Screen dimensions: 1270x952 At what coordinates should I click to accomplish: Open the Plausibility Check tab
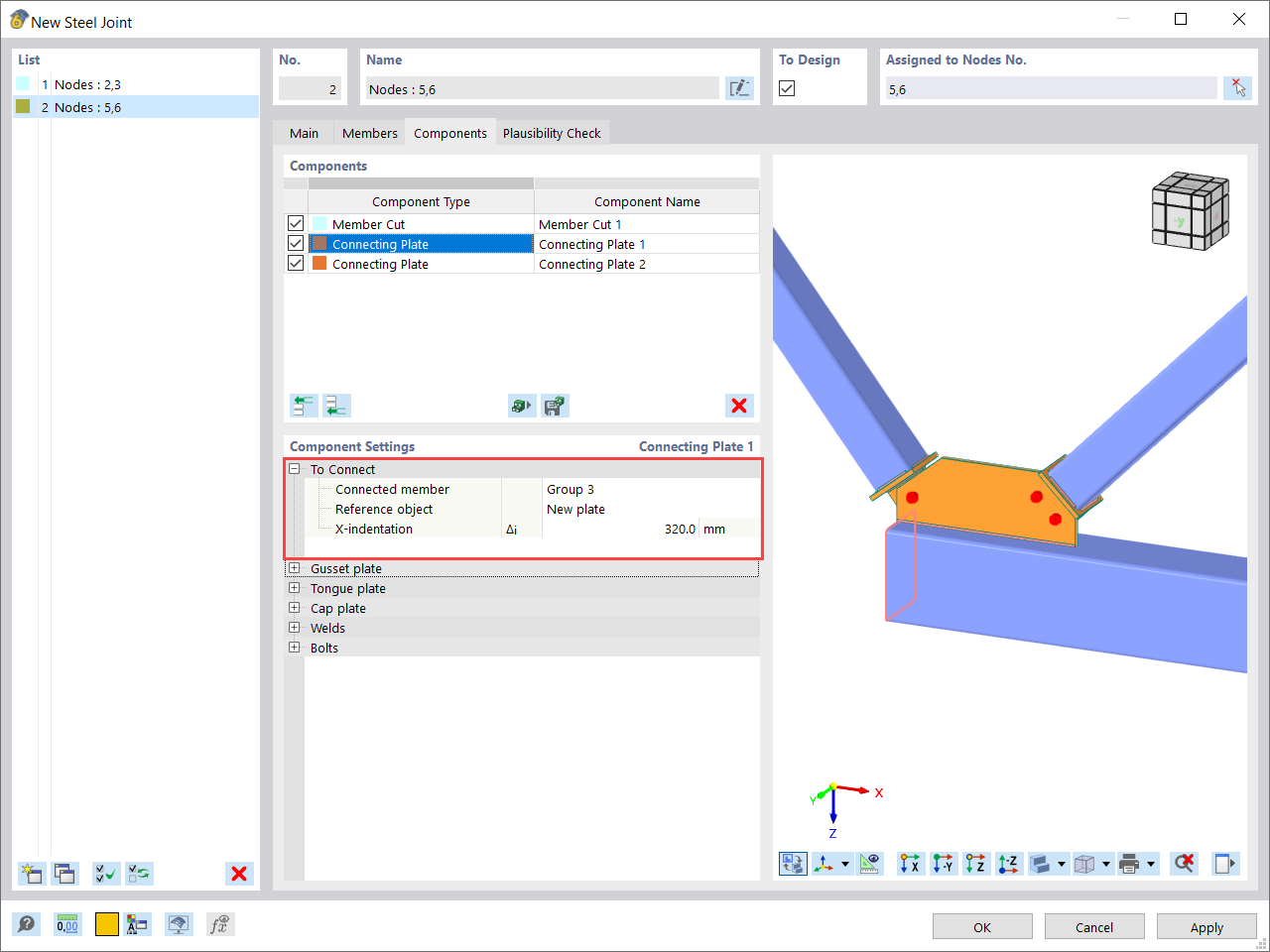coord(552,133)
